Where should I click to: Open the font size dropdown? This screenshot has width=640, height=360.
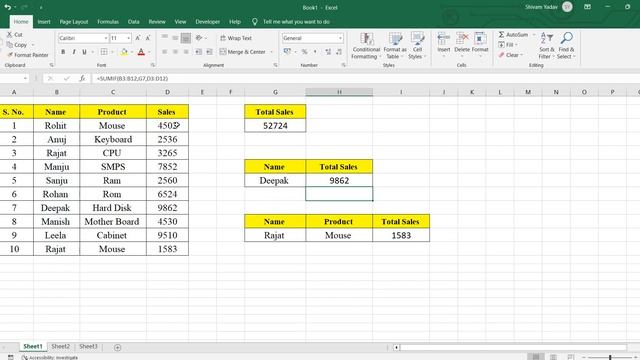click(x=129, y=38)
